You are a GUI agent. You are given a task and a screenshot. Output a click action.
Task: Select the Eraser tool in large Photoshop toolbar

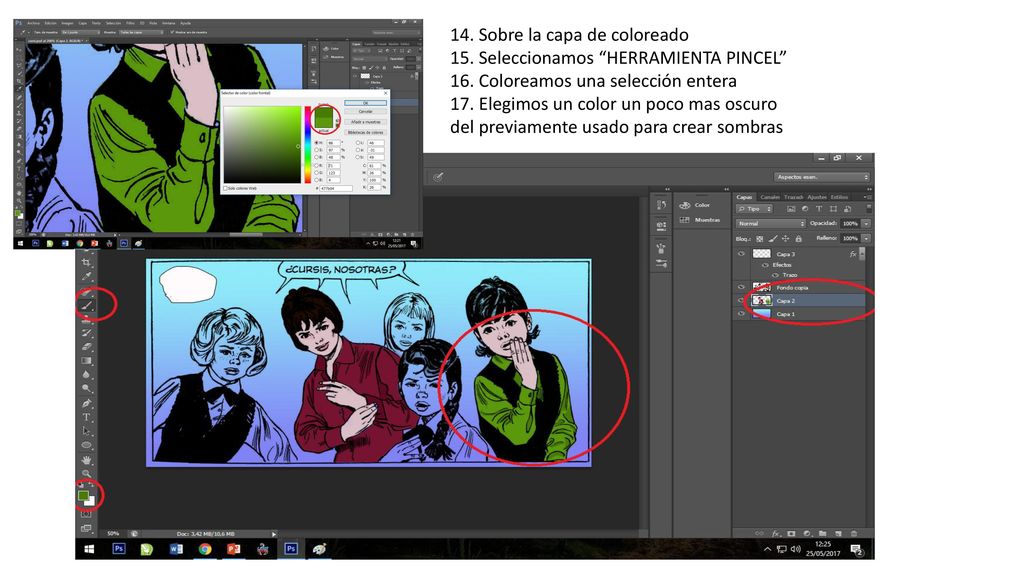[x=86, y=347]
